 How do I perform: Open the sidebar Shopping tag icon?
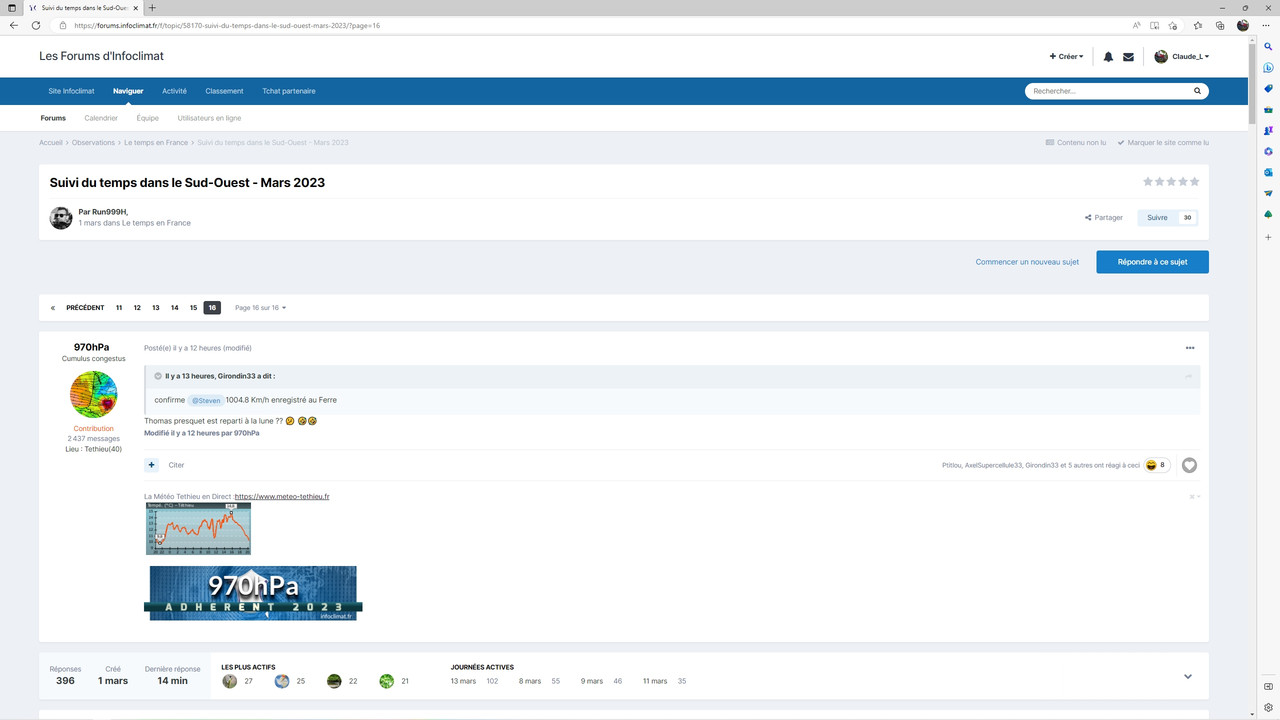click(x=1268, y=88)
